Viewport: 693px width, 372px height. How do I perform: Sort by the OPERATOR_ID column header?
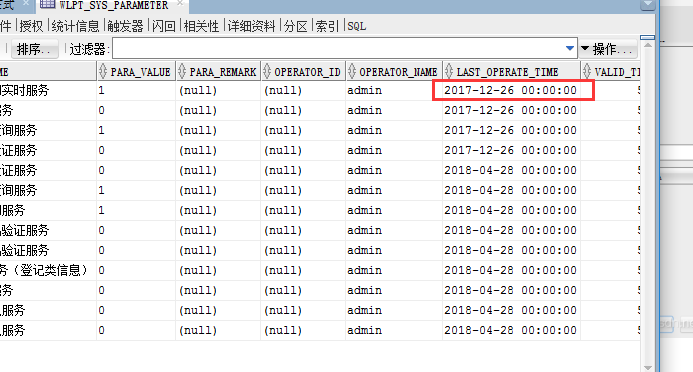(x=303, y=72)
